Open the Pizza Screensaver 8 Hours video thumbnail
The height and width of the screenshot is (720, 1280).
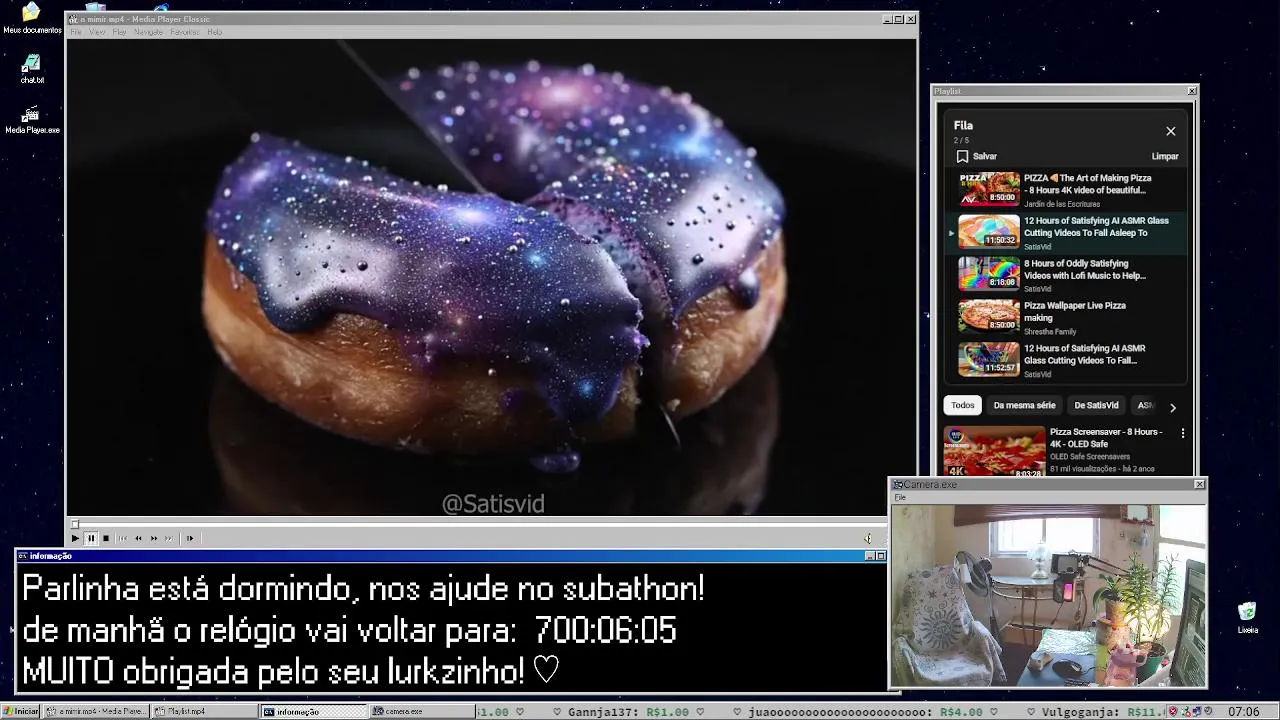[x=994, y=452]
